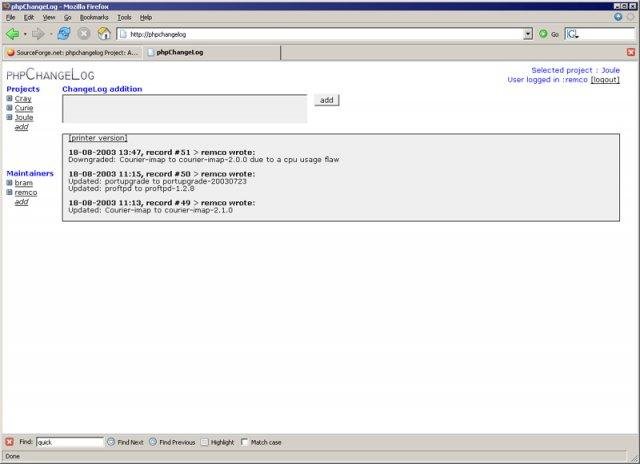Switch to the SourceForge.net phpchangelog tab

tap(73, 52)
